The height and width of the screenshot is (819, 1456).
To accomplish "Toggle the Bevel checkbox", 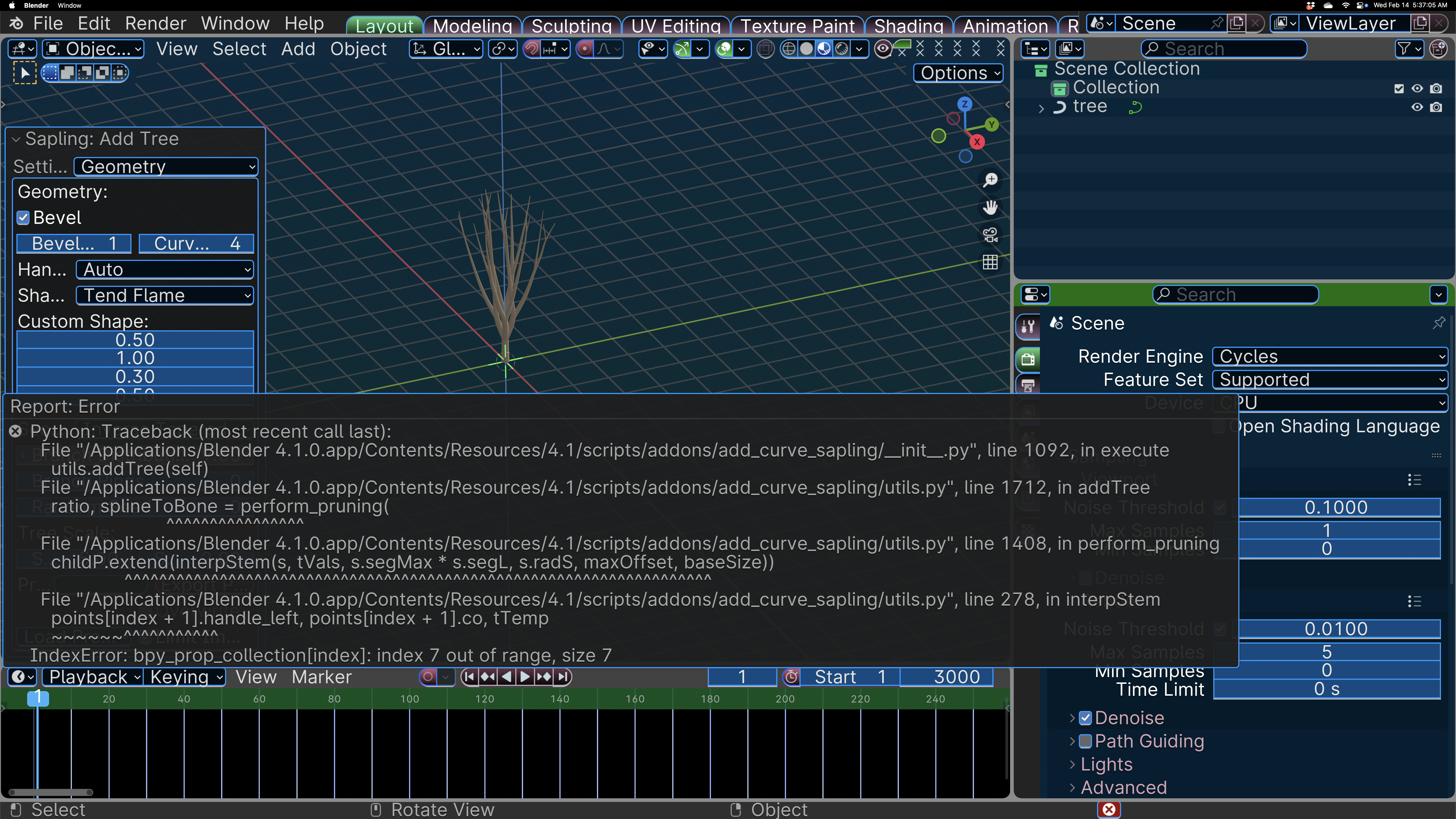I will [x=23, y=218].
